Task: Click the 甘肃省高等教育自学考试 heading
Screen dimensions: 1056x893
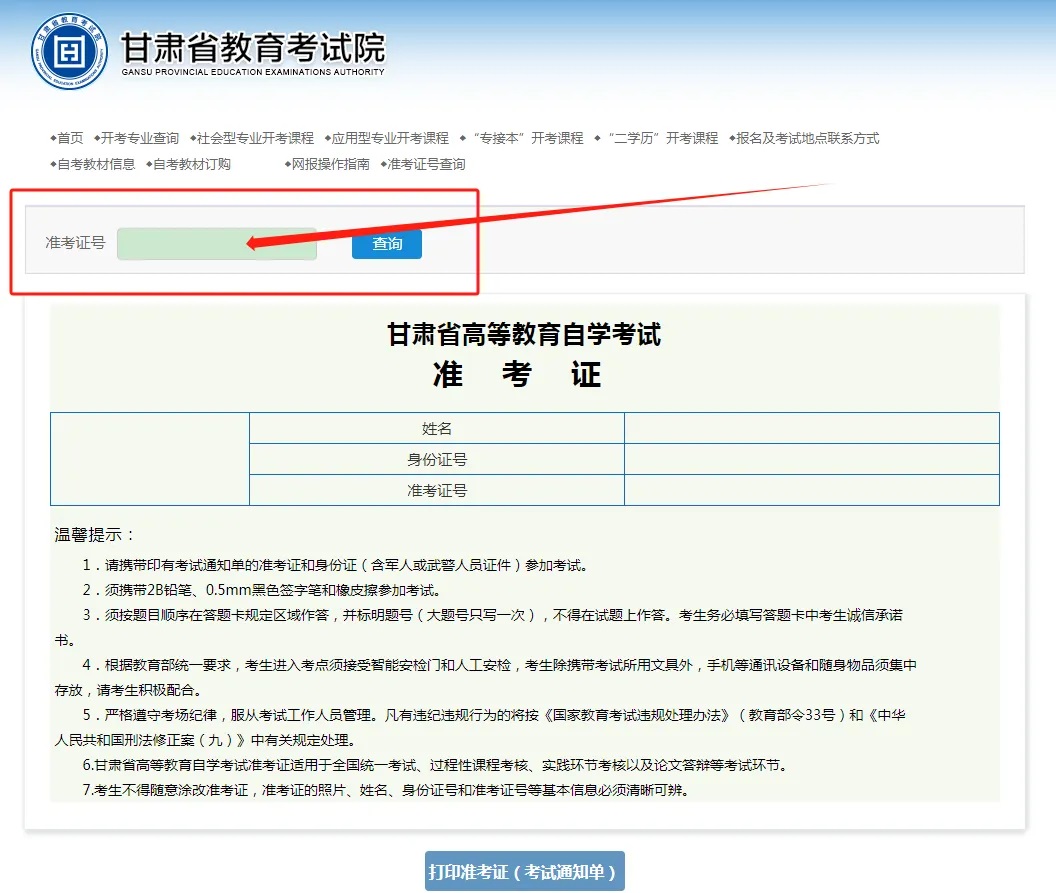Action: click(524, 335)
